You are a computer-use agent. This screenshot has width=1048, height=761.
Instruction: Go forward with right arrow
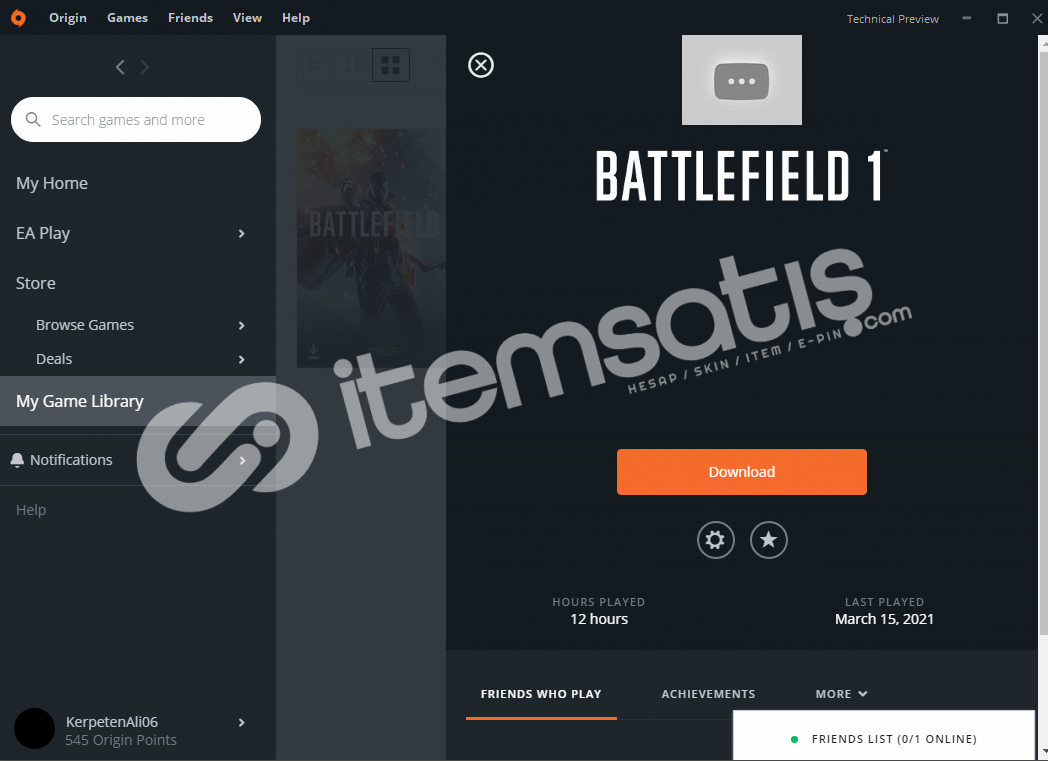click(x=144, y=67)
